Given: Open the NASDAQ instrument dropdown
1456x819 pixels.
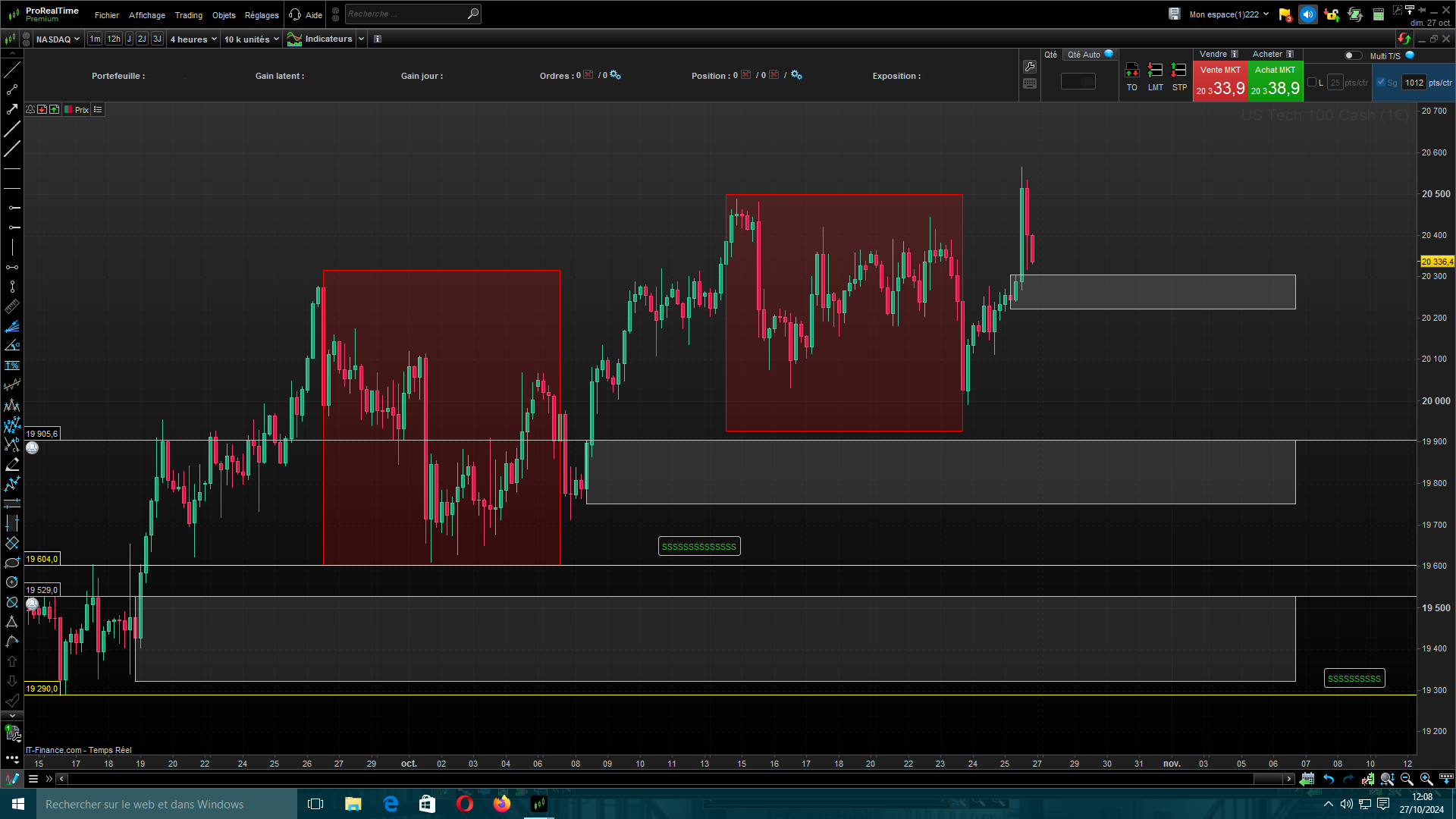Looking at the screenshot, I should (x=57, y=39).
